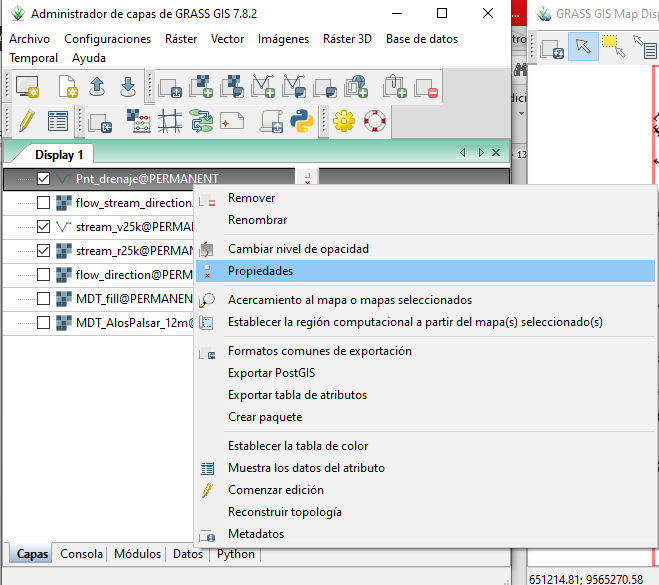The image size is (659, 585).
Task: Select Propiedades in the context menu
Action: pyautogui.click(x=260, y=271)
